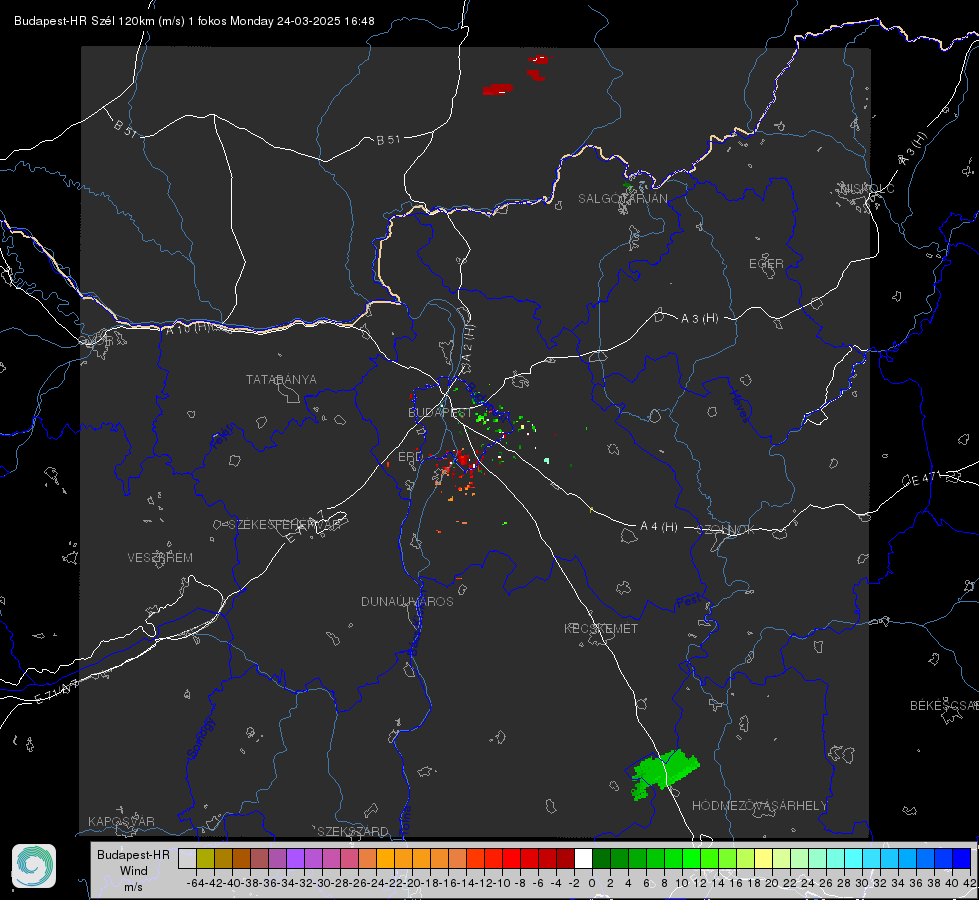Screen dimensions: 979x900
Task: Click the SZEKSZARD city label
Action: pos(353,831)
